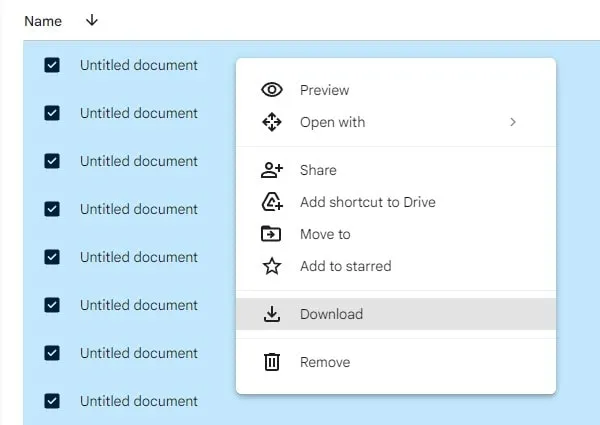Click the Remove trash can icon
The height and width of the screenshot is (425, 600).
tap(272, 362)
